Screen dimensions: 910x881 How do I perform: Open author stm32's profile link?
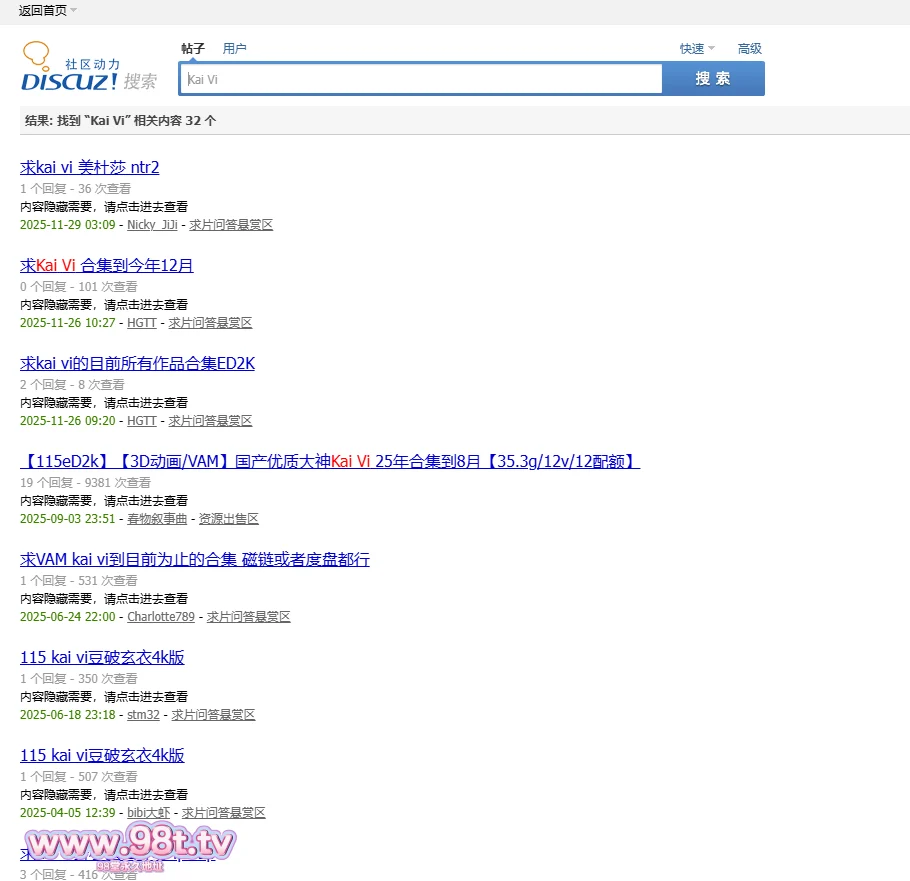tap(143, 715)
